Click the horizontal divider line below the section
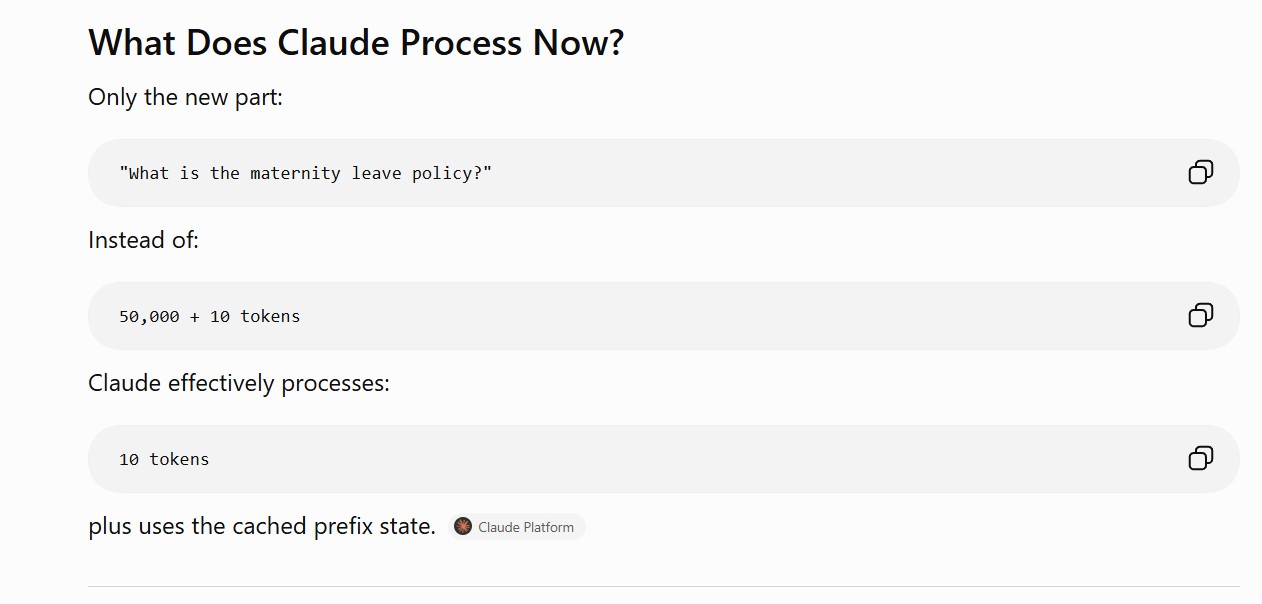The image size is (1262, 604). coord(664,586)
